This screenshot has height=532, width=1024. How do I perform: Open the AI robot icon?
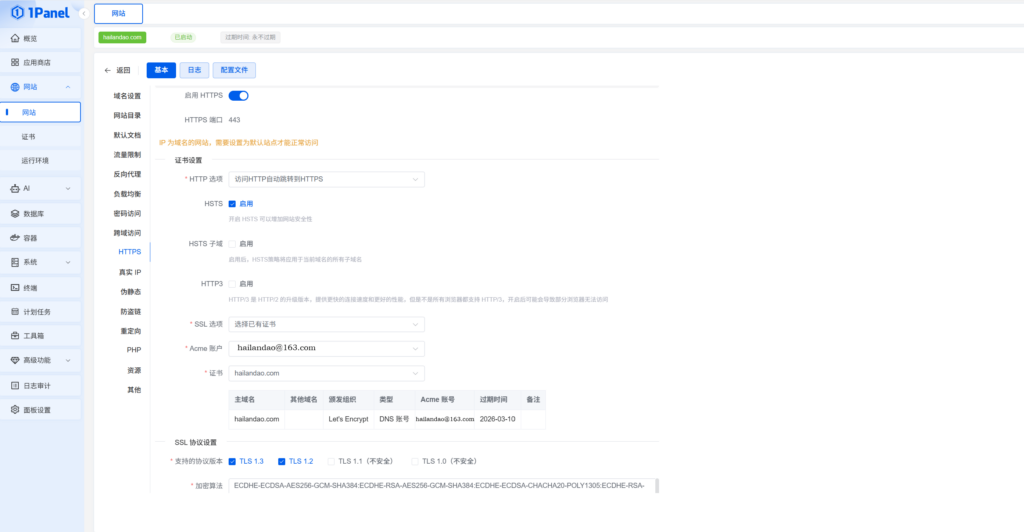pyautogui.click(x=15, y=189)
